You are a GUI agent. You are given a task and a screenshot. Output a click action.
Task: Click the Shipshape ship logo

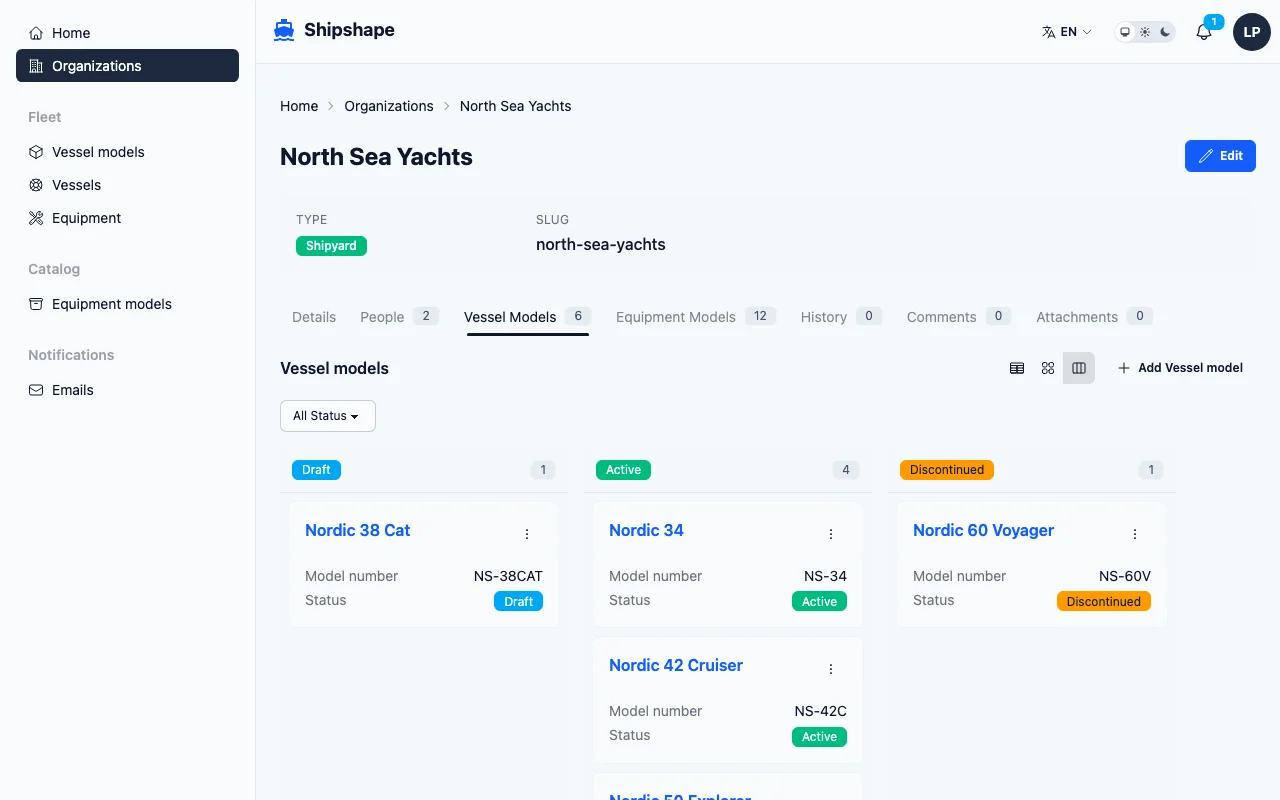coord(283,30)
